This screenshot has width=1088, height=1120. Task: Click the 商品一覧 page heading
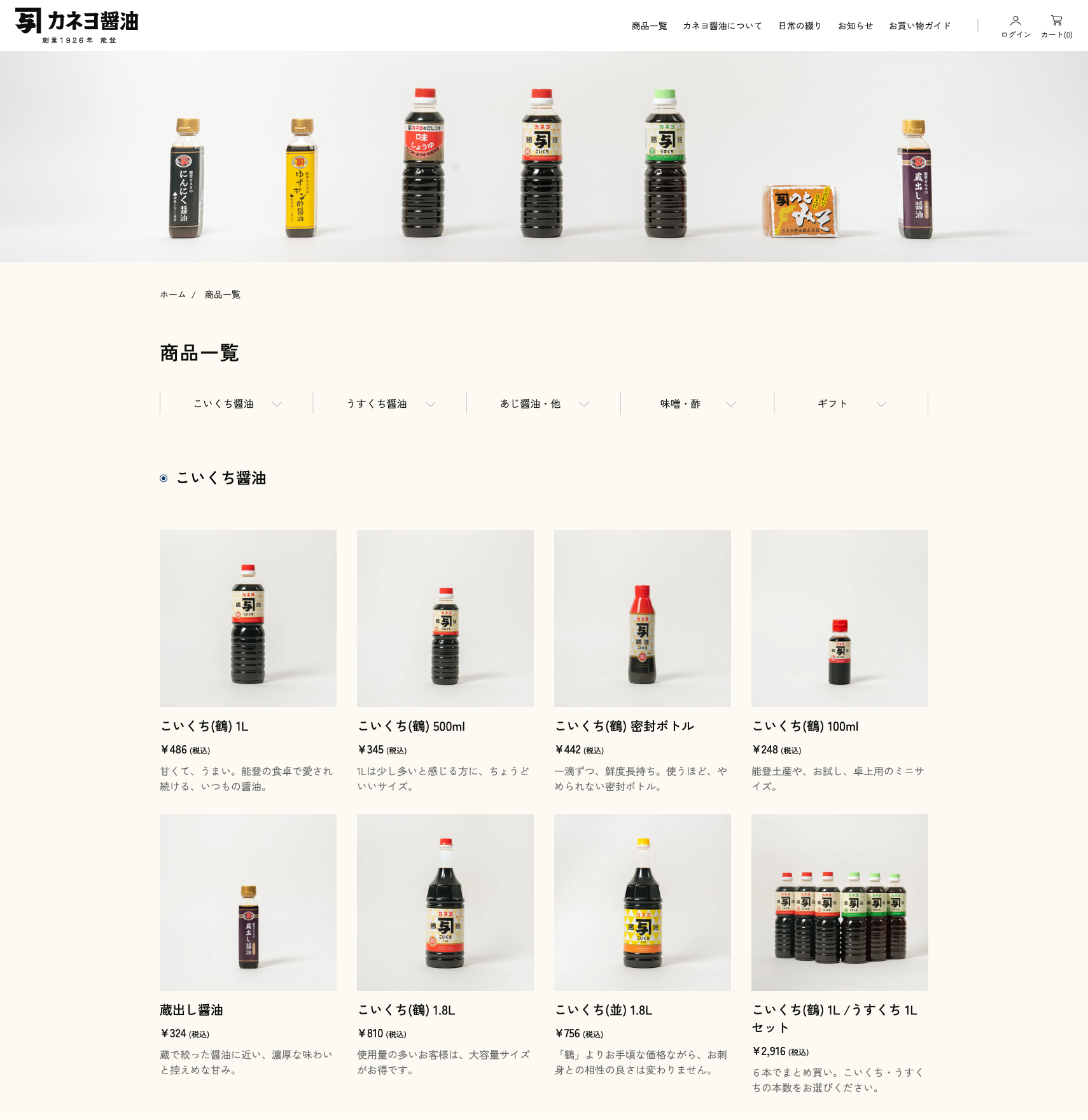tap(199, 353)
